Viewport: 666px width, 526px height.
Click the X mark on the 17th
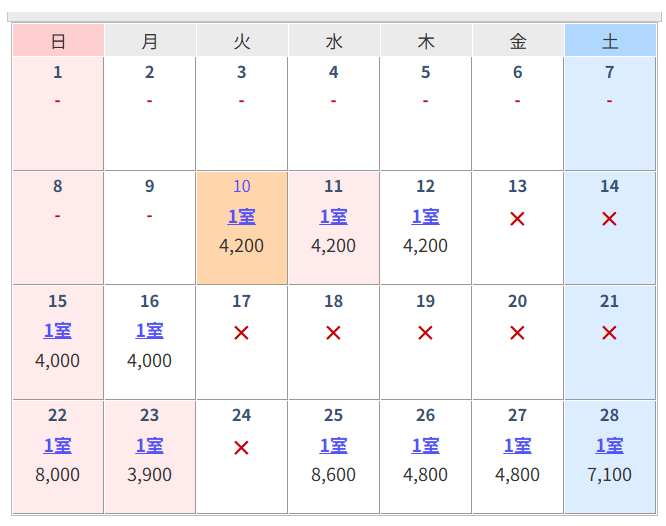pos(241,333)
